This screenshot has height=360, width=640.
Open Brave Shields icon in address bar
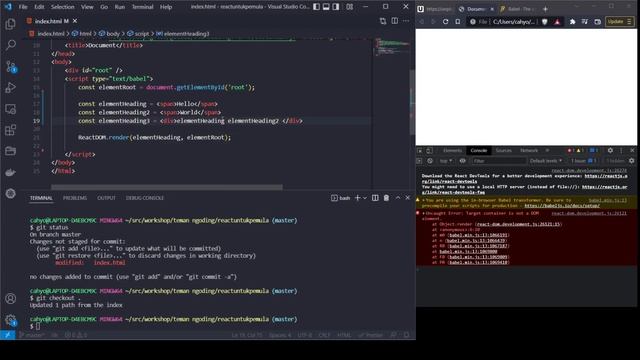544,22
